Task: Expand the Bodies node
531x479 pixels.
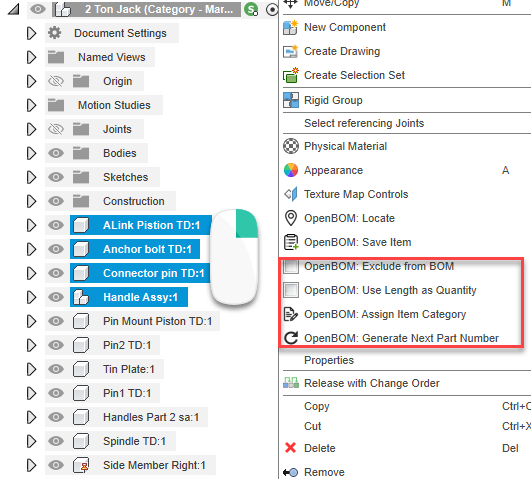Action: click(x=31, y=153)
